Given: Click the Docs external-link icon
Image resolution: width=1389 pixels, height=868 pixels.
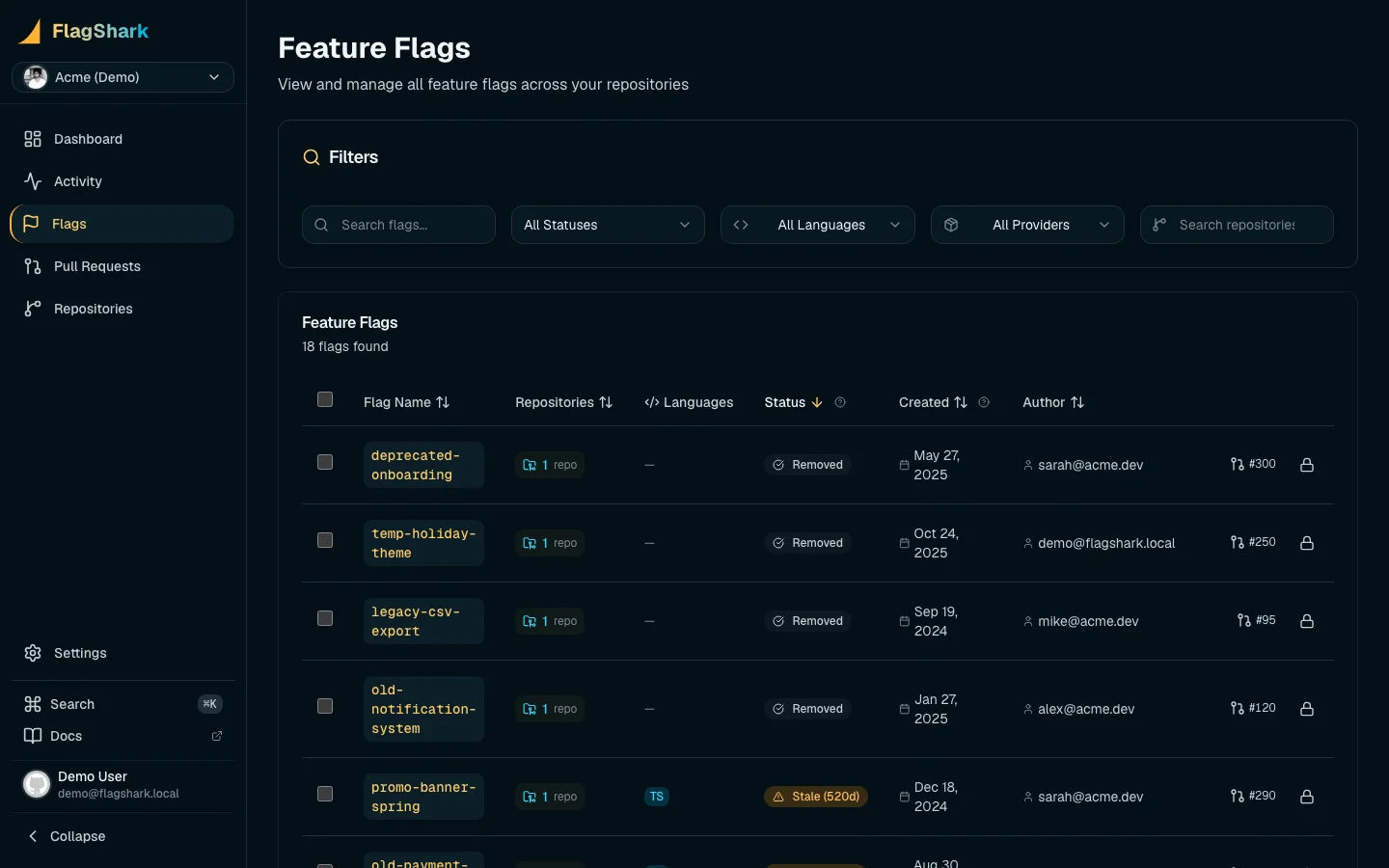Looking at the screenshot, I should (217, 736).
